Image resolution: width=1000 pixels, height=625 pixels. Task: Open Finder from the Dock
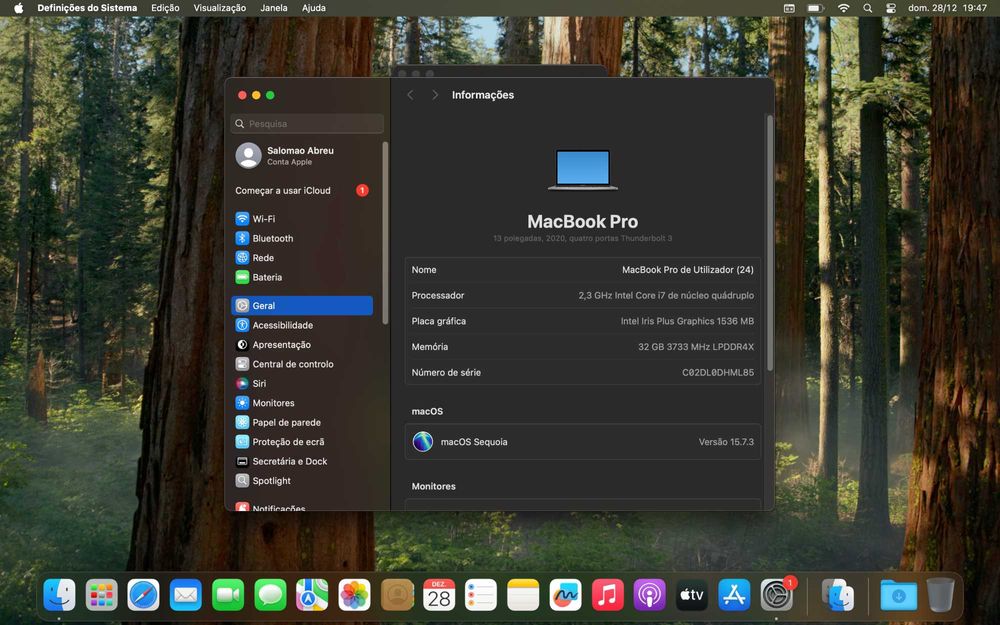pos(59,596)
